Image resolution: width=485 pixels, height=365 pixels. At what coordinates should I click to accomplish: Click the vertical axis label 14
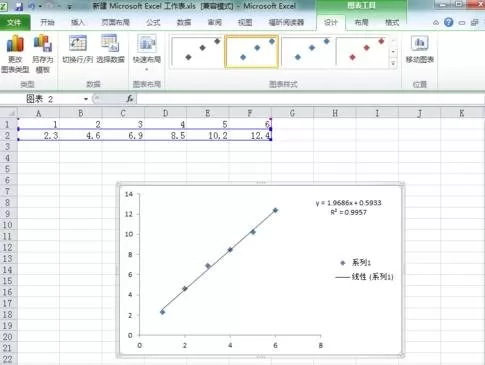(129, 194)
